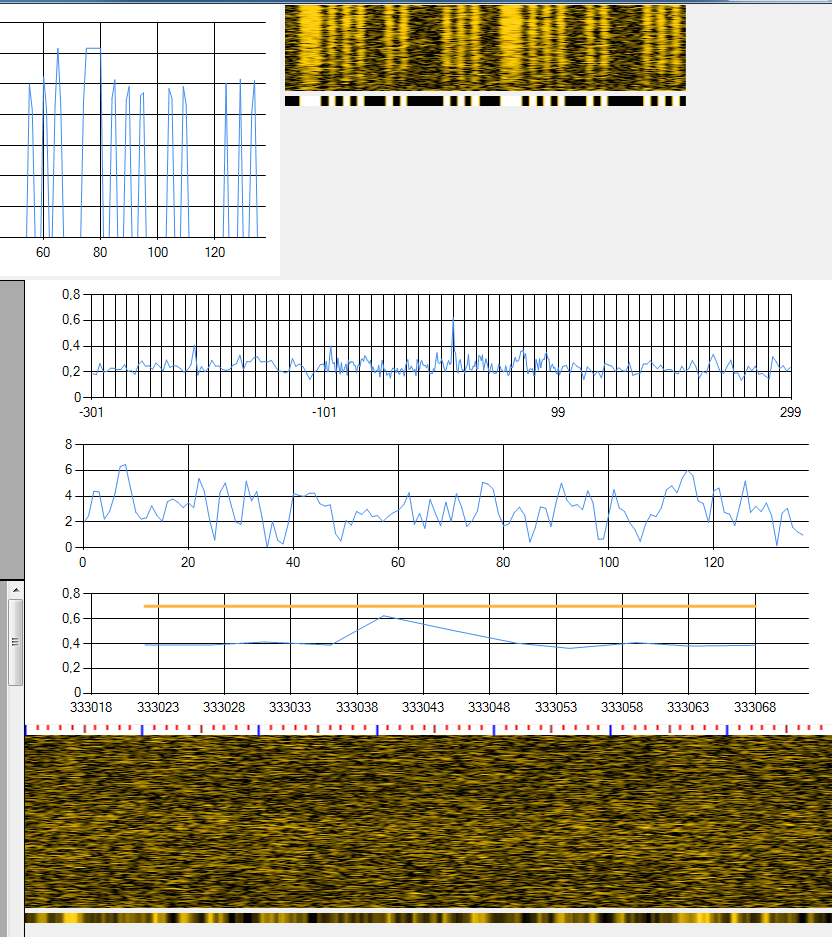
Task: Click the vertical scrollbar up arrow
Action: [x=16, y=590]
